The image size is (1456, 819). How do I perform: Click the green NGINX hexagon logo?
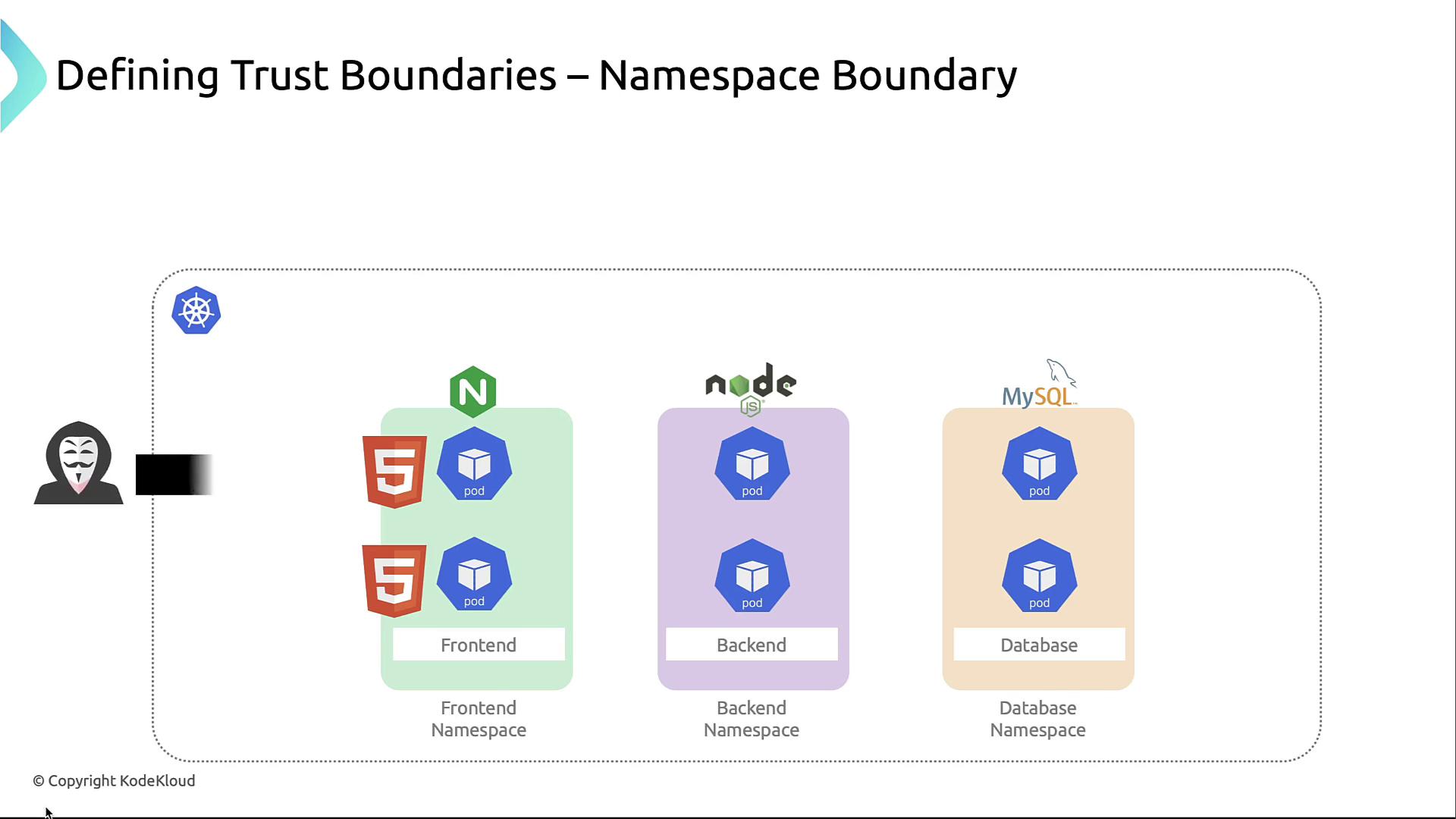coord(472,392)
